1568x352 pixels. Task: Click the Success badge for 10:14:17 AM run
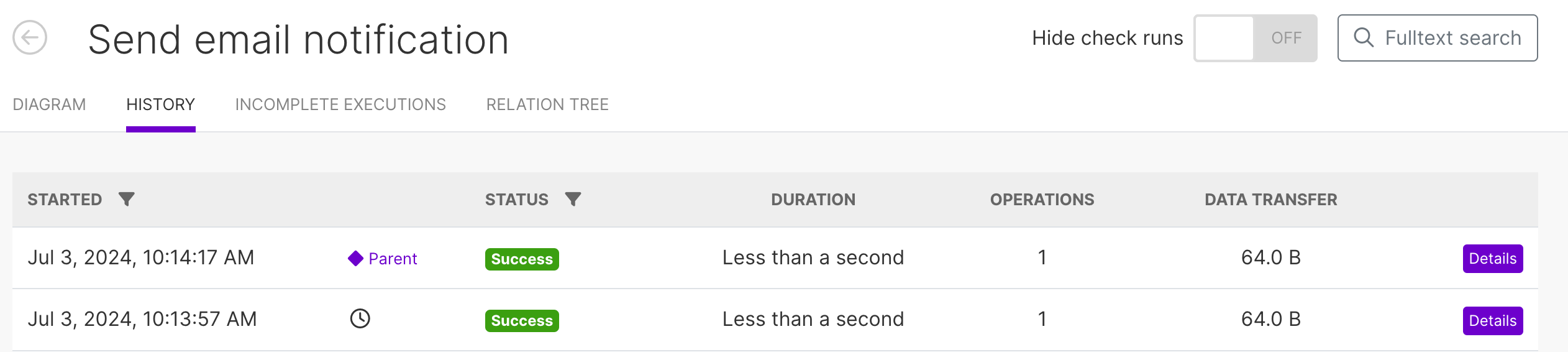(x=522, y=259)
